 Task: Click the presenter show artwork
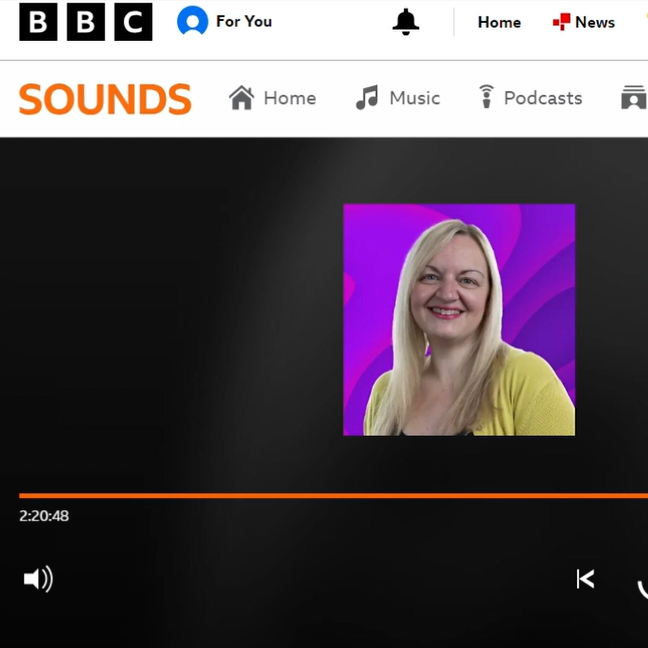point(459,319)
